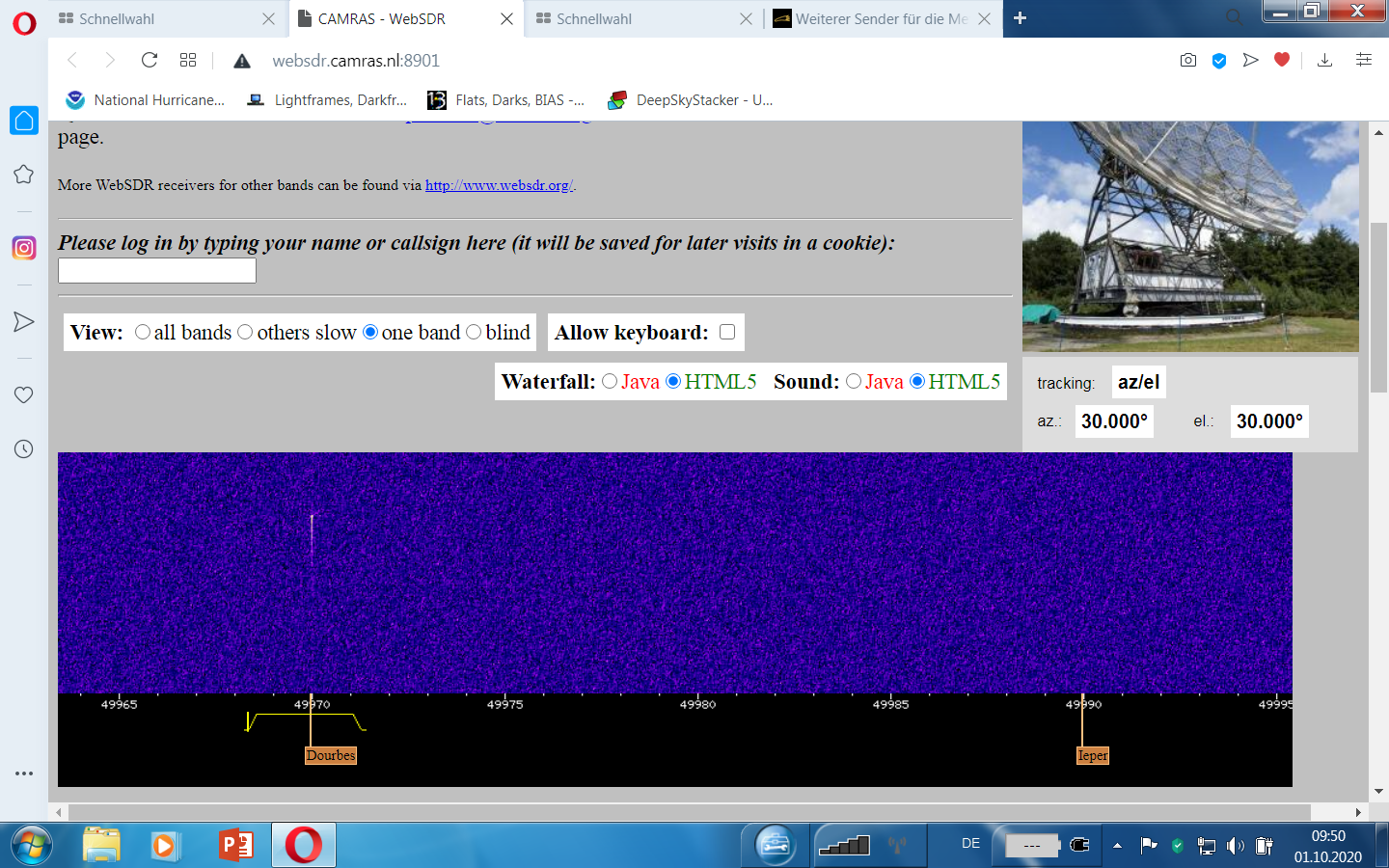
Task: Open the downloads panel
Action: click(1325, 61)
